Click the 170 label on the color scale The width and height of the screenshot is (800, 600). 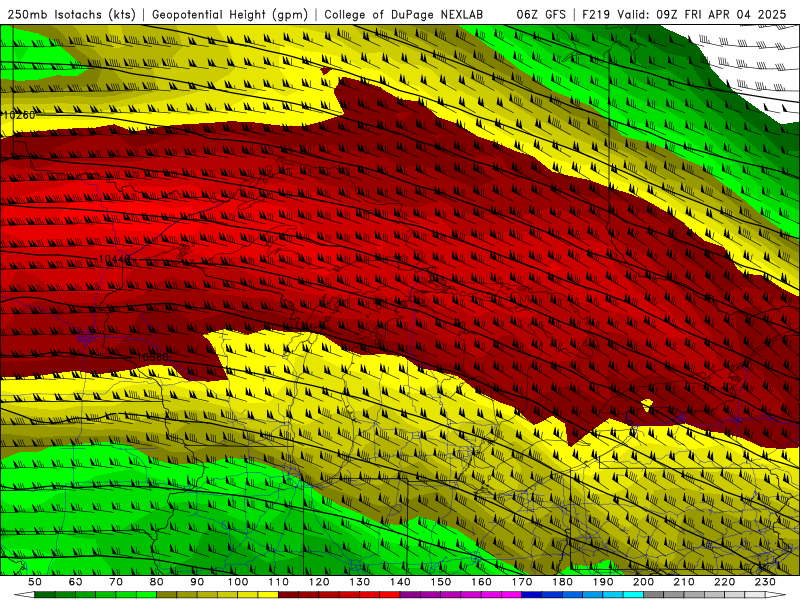pos(522,582)
